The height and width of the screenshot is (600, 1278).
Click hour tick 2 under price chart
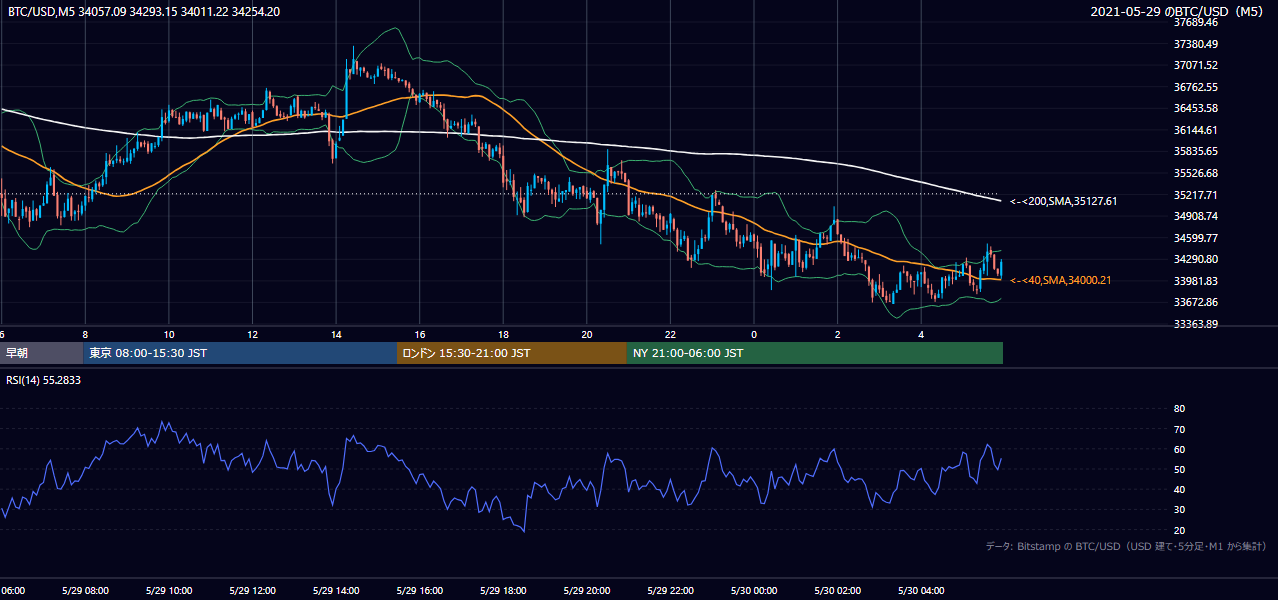click(837, 334)
